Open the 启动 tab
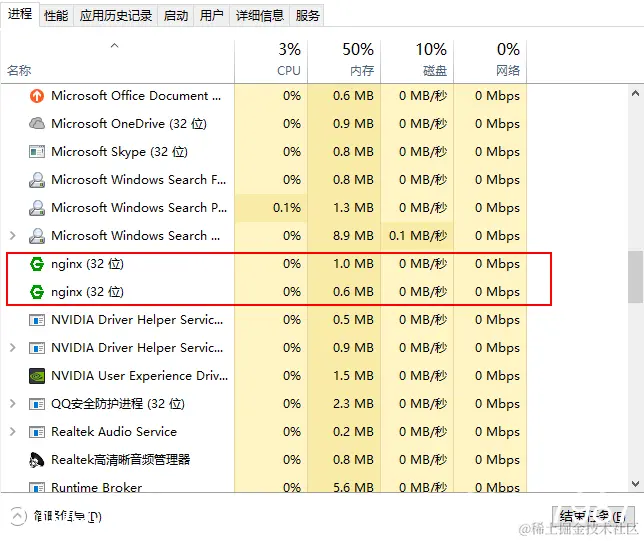 (x=176, y=16)
